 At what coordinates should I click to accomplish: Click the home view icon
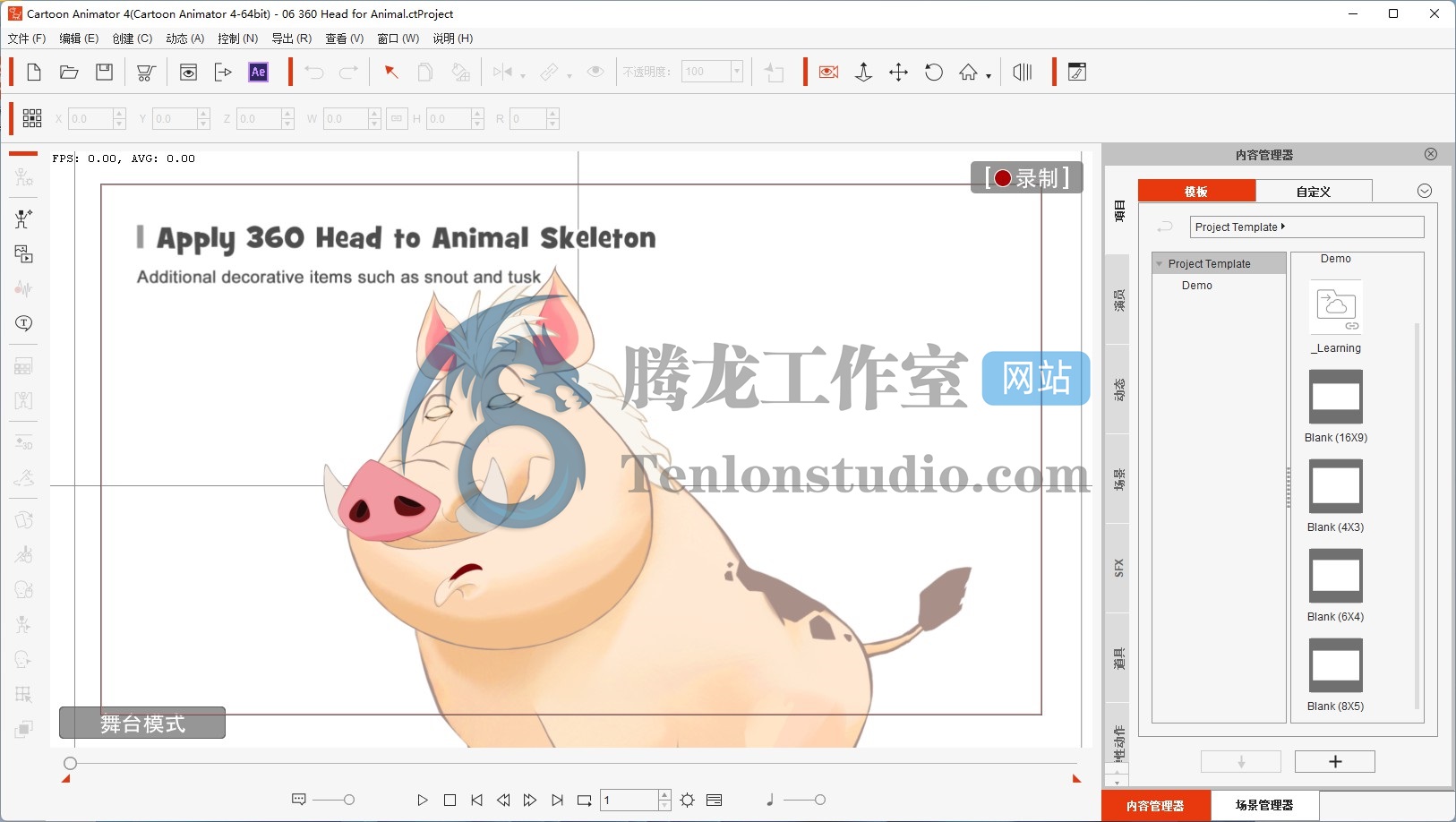[968, 73]
